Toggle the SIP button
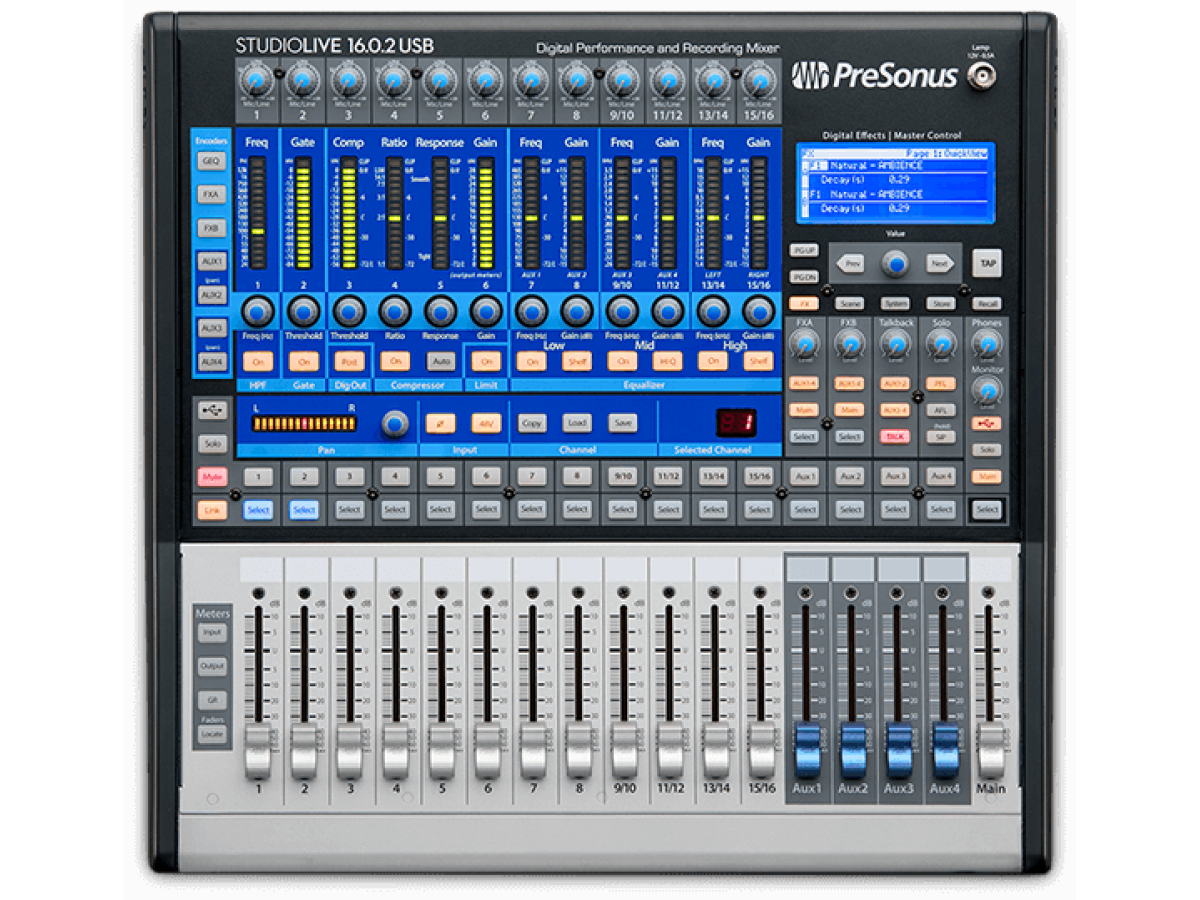Screen dimensions: 1200x900 (x=940, y=437)
